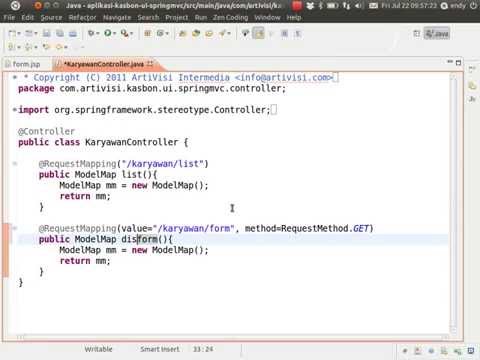480x360 pixels.
Task: Open the Edit menu
Action: coord(28,17)
